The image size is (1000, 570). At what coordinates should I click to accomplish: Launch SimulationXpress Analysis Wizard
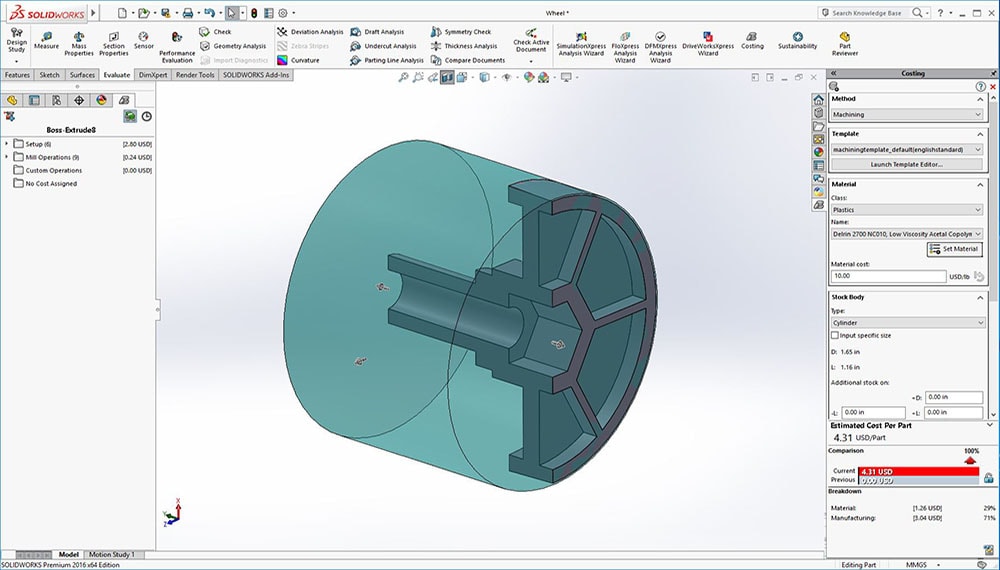(x=580, y=44)
